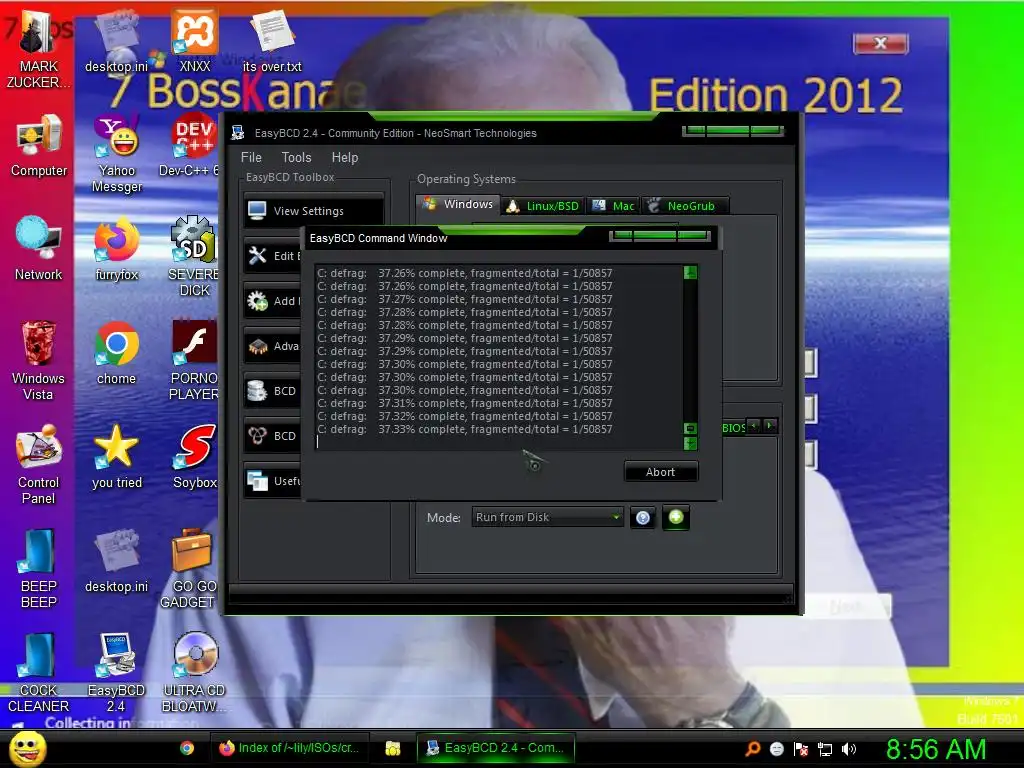This screenshot has height=768, width=1024.
Task: Click the magnifier tray icon
Action: point(753,748)
